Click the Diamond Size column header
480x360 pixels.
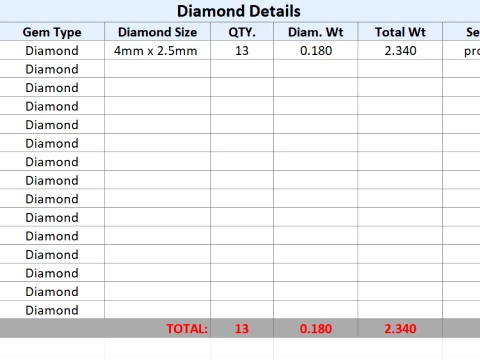pos(158,32)
